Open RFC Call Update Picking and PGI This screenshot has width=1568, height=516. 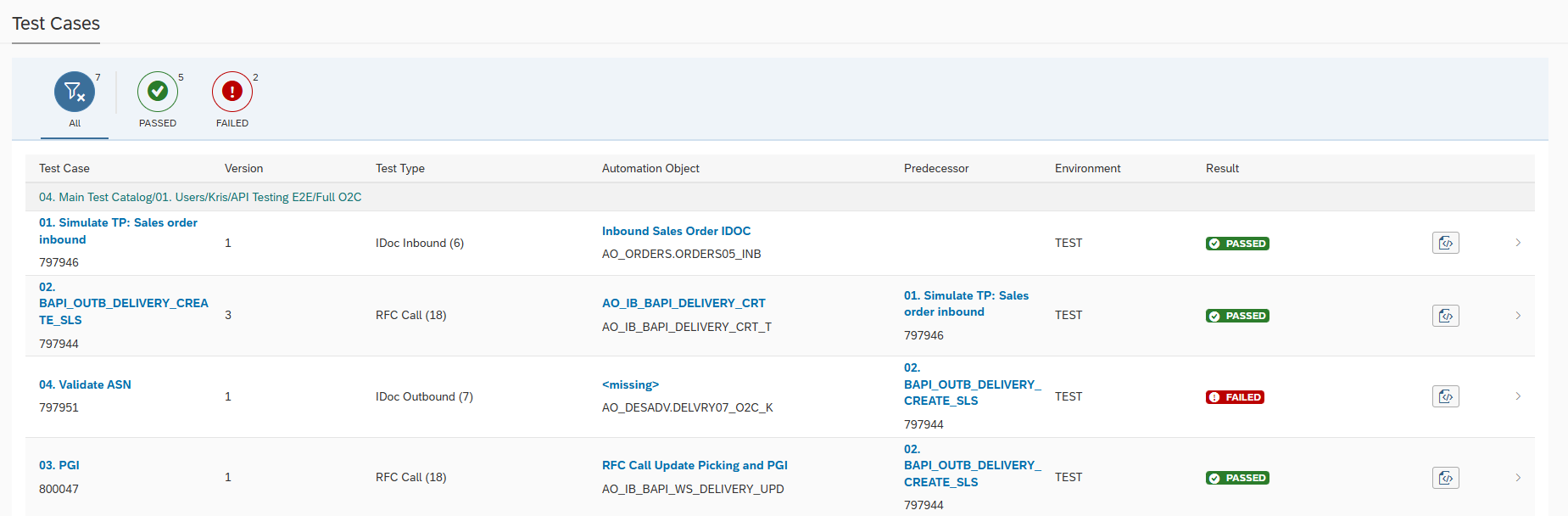[695, 465]
